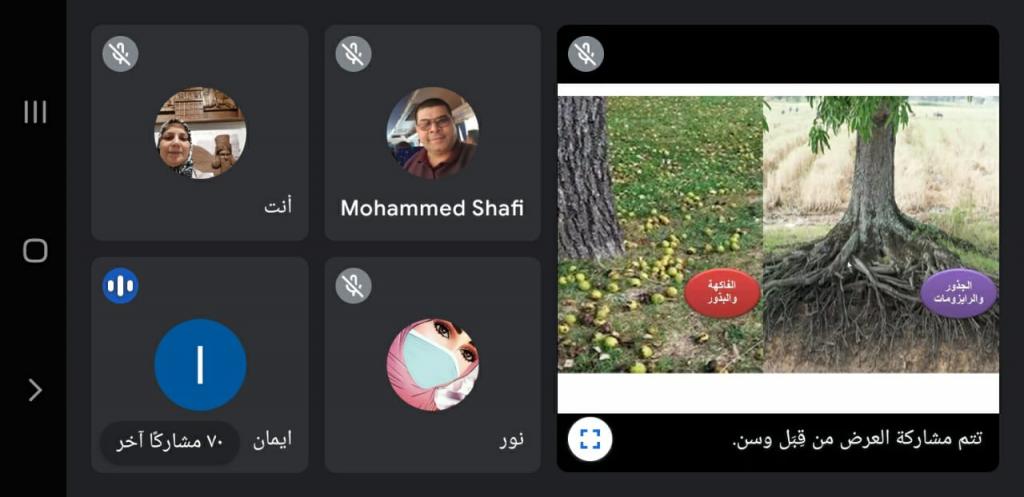Select the woman's profile photo on the أنت tile

coord(200,133)
